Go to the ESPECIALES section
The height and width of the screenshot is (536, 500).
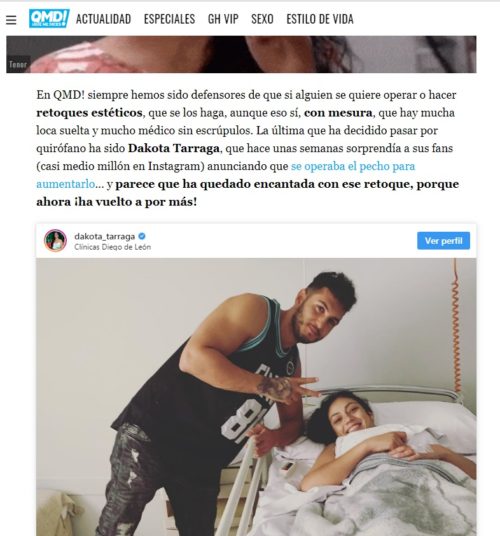pyautogui.click(x=169, y=19)
